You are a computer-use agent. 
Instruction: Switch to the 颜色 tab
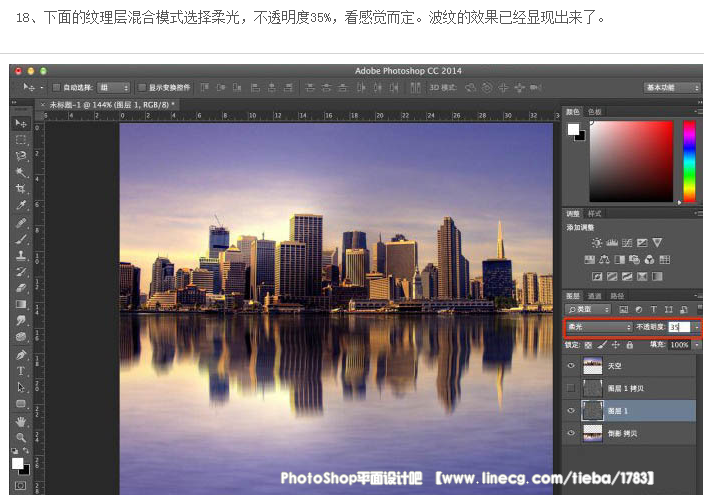tap(572, 112)
